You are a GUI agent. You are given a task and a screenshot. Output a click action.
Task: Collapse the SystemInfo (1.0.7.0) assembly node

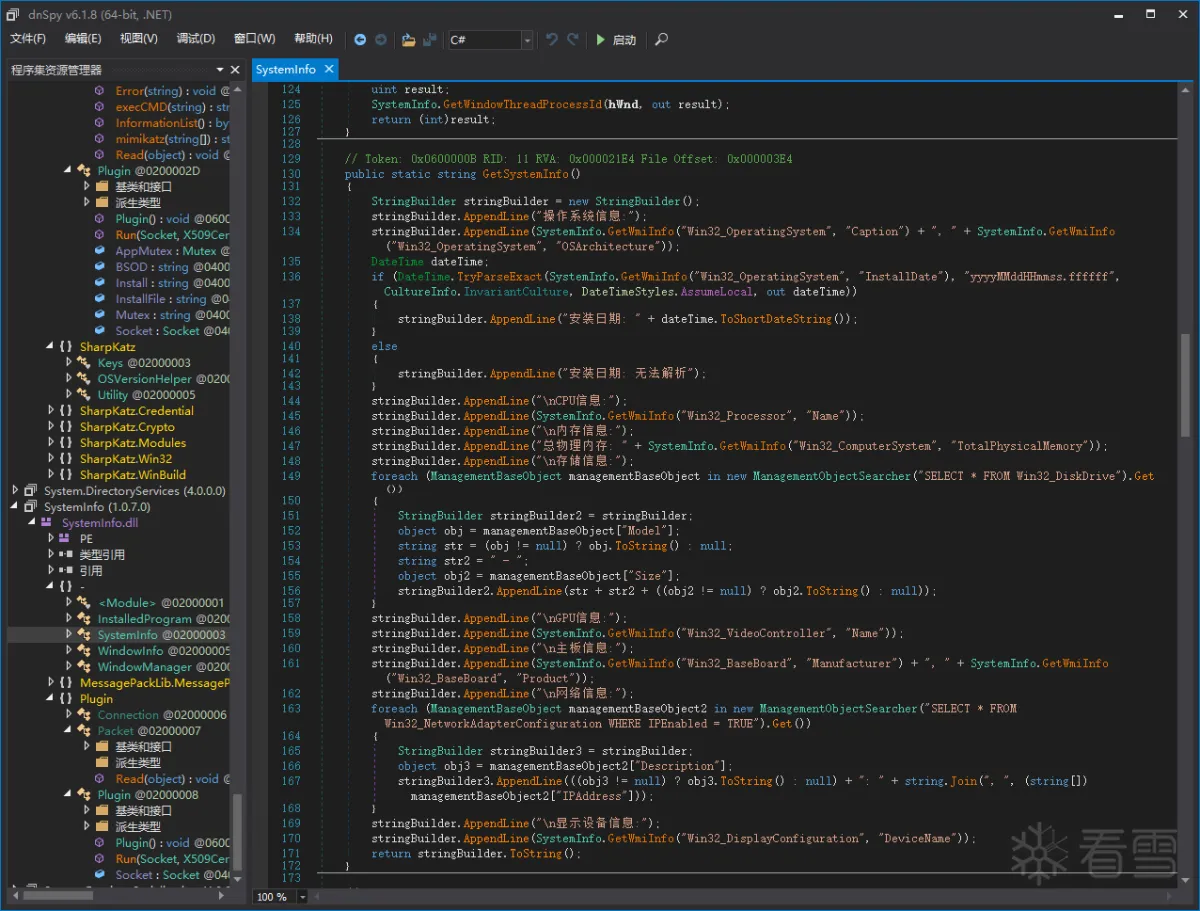coord(16,507)
